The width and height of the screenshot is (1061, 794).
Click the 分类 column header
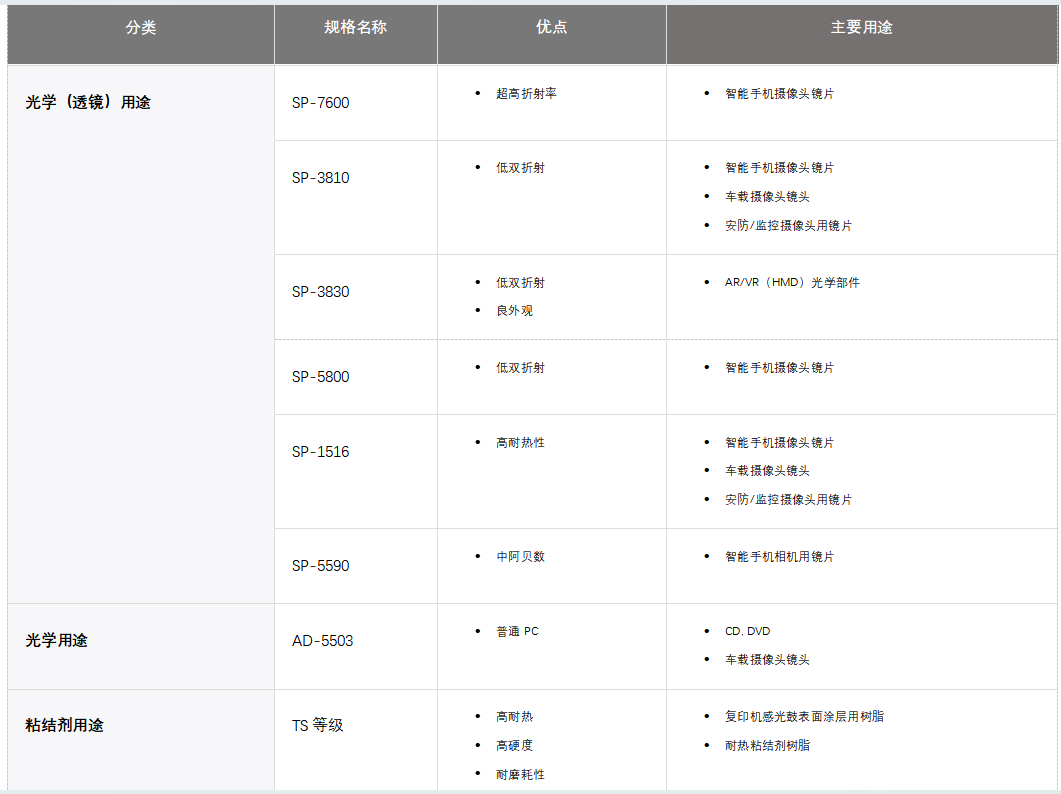[x=141, y=28]
